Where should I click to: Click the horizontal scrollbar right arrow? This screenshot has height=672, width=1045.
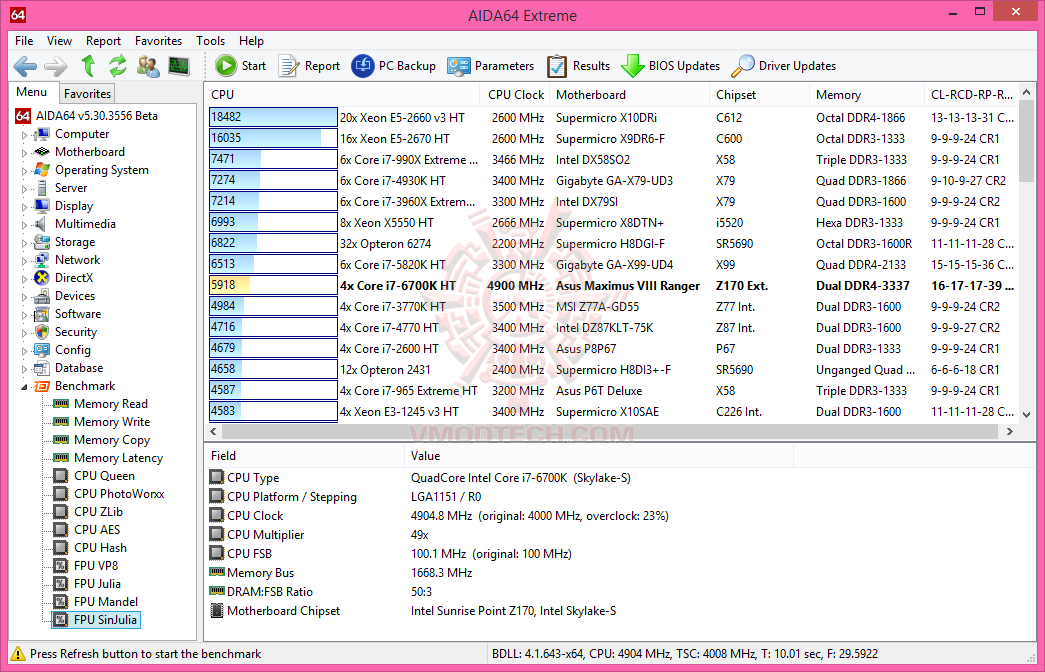pos(1010,431)
